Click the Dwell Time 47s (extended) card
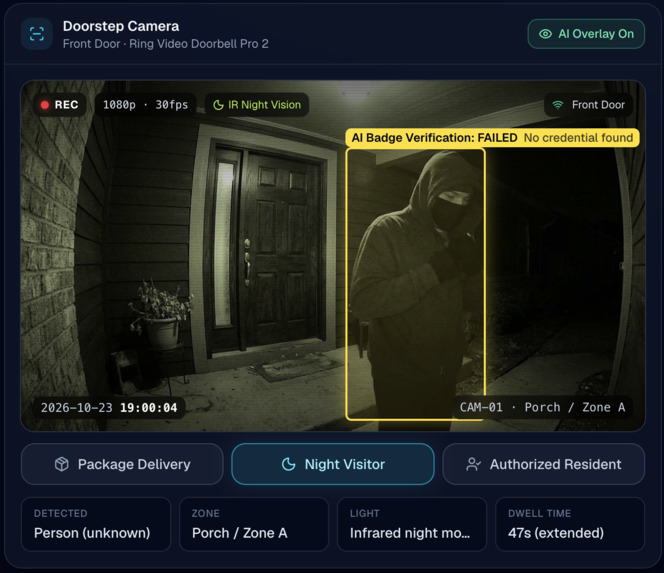The height and width of the screenshot is (573, 664). coord(570,524)
